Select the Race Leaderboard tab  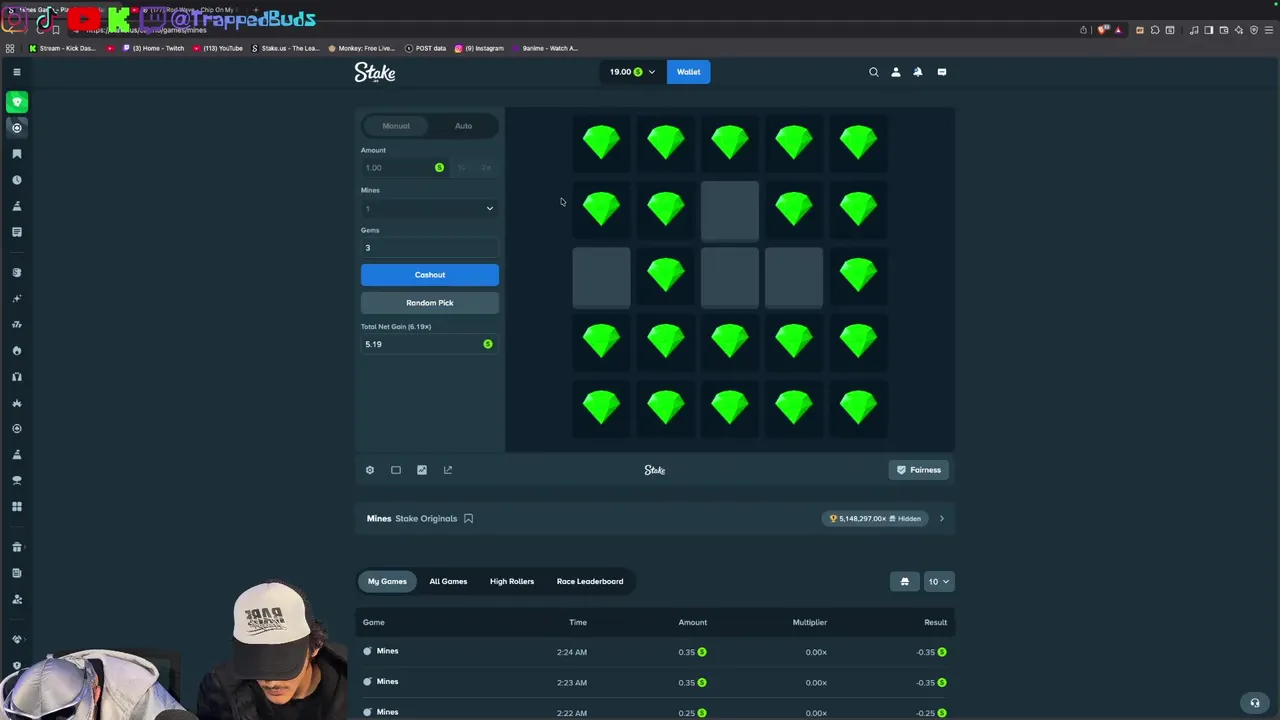click(590, 582)
